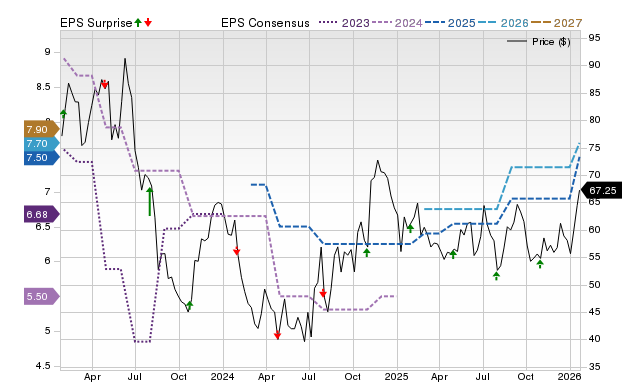Click the 55 value on the price axis
Screen dimensions: 640x382
coord(595,257)
